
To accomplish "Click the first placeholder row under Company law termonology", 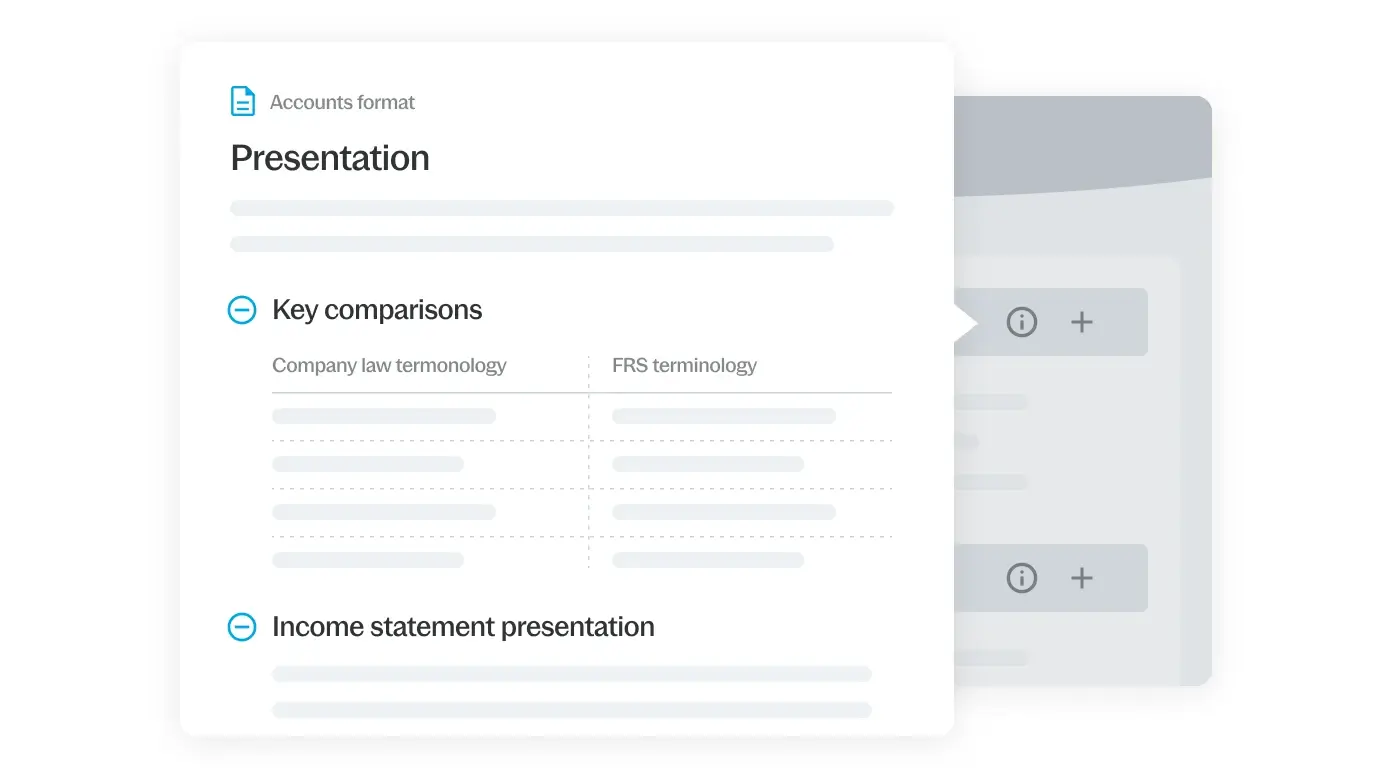I will point(384,416).
